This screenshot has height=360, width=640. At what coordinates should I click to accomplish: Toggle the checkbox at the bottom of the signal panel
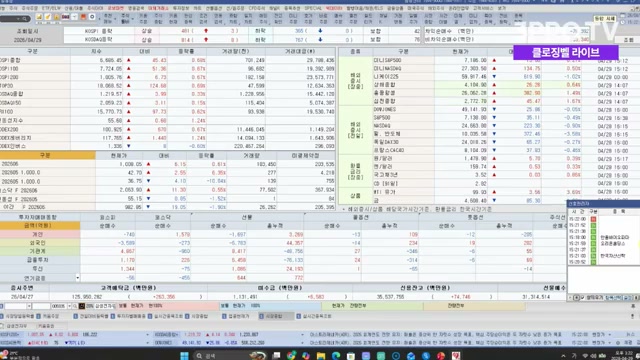point(582,298)
